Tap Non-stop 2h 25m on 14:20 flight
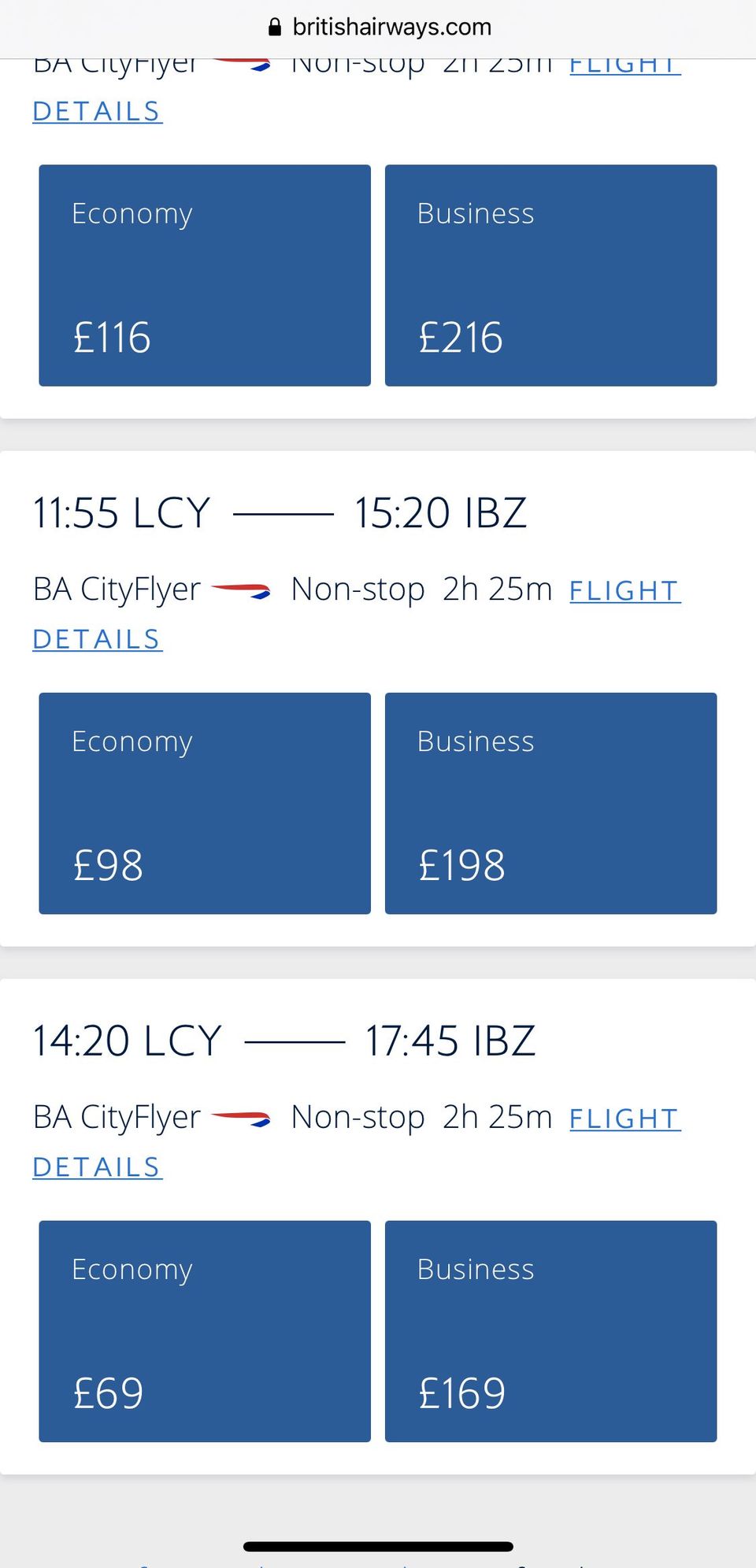 [x=421, y=1118]
